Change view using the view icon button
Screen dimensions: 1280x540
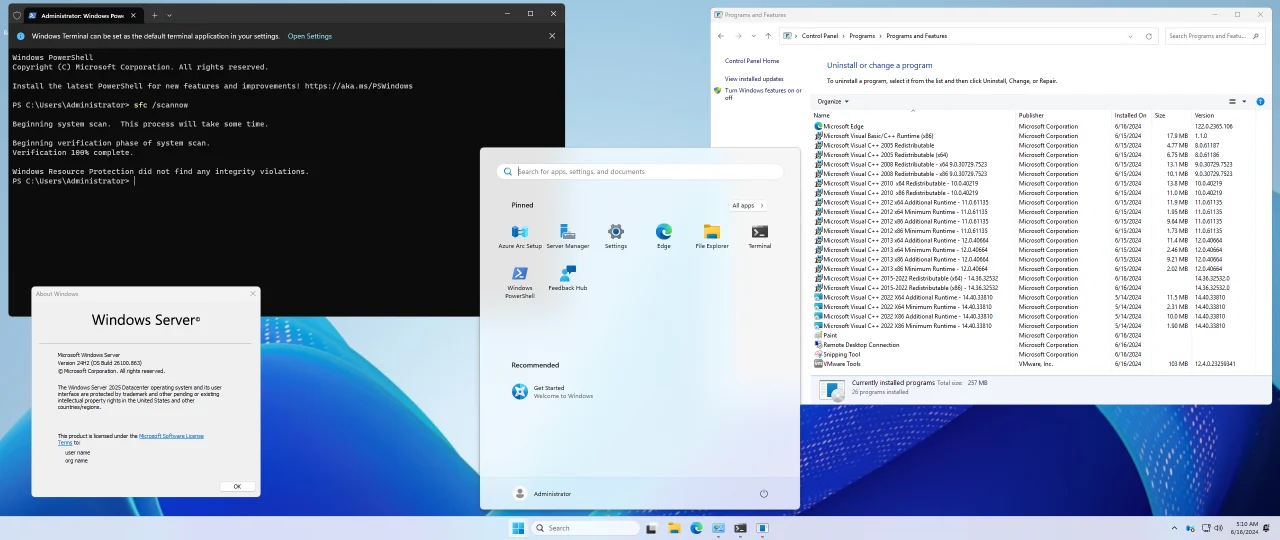pos(1232,101)
